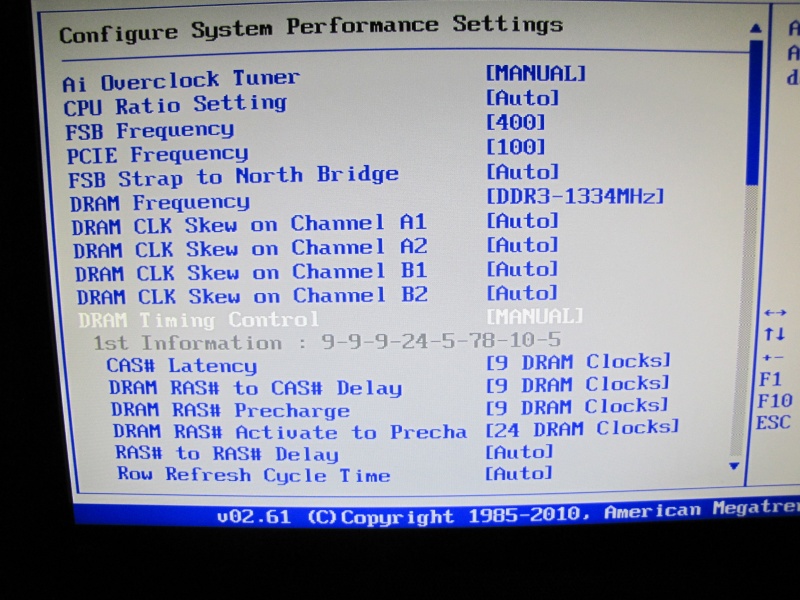Change the CPU Ratio Setting [Auto] value
This screenshot has height=600, width=800.
pos(522,98)
